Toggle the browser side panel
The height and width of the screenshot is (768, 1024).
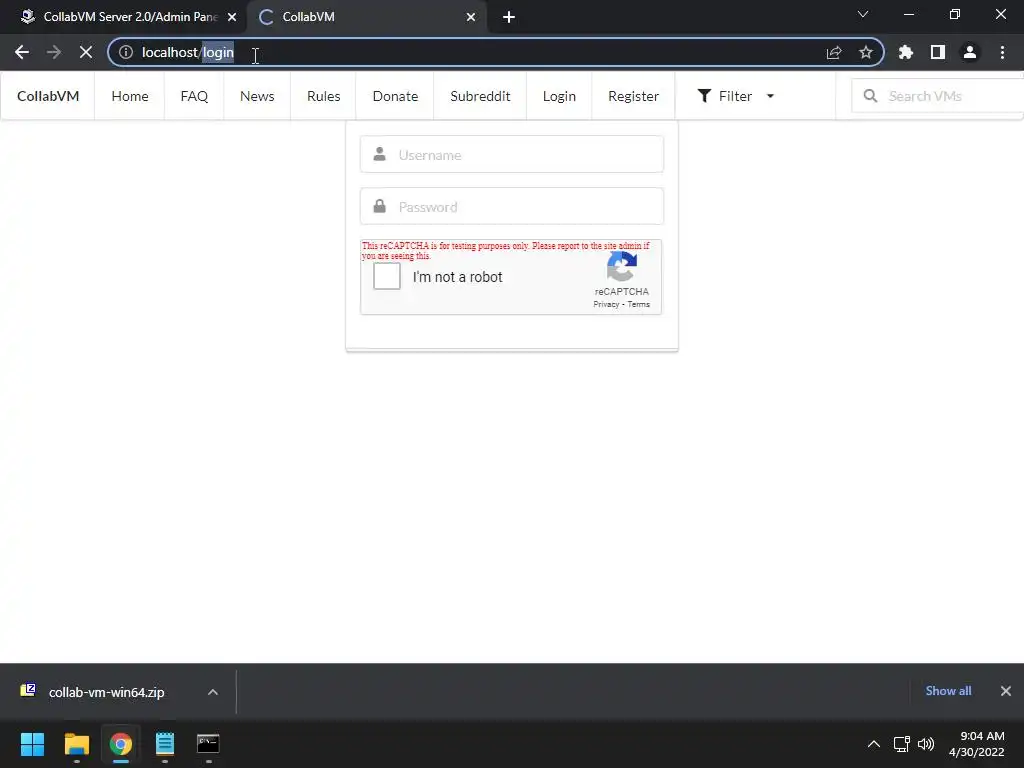click(938, 52)
